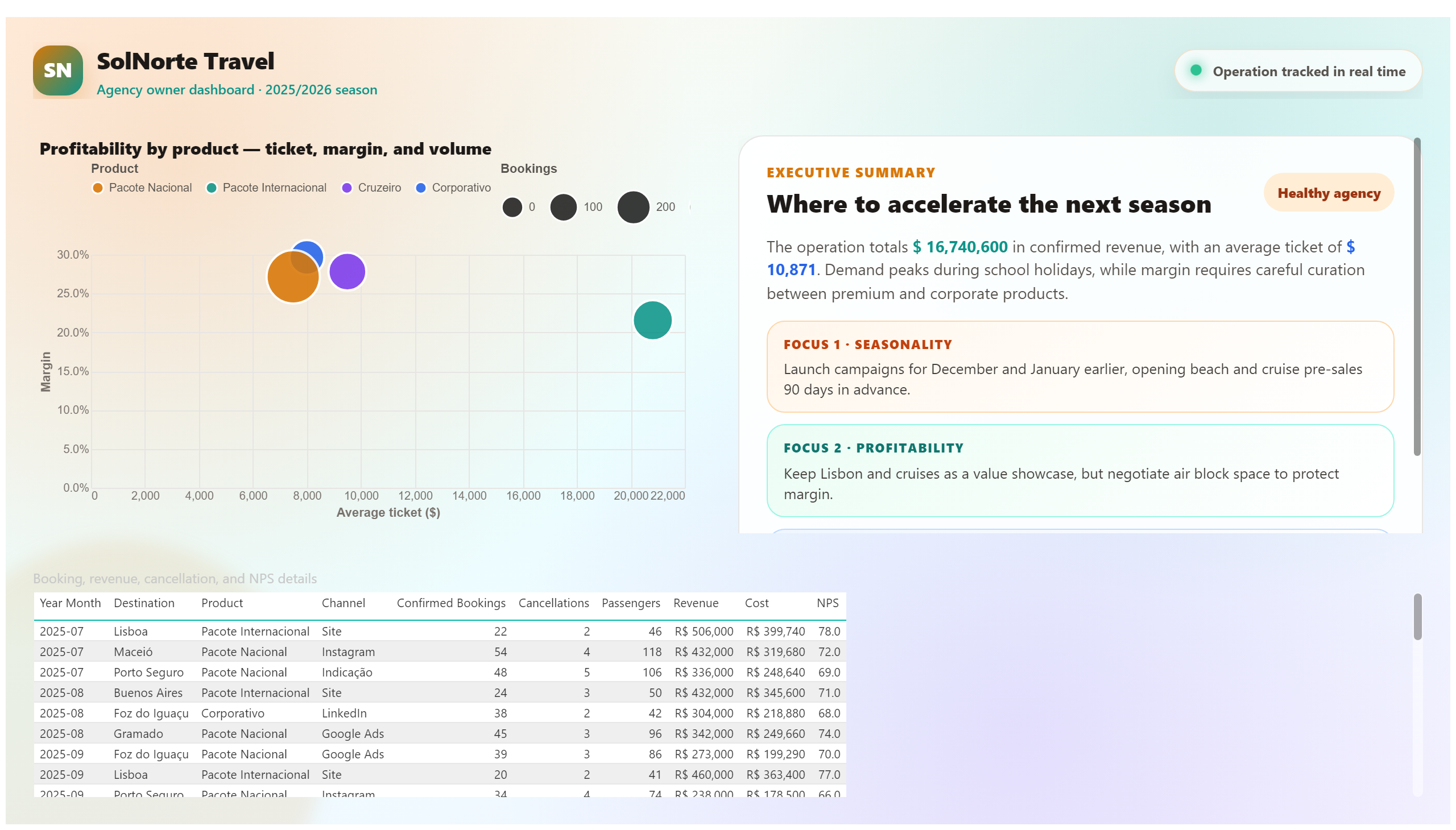This screenshot has height=830, width=1456.
Task: Click the green real-time status dot
Action: click(x=1196, y=70)
